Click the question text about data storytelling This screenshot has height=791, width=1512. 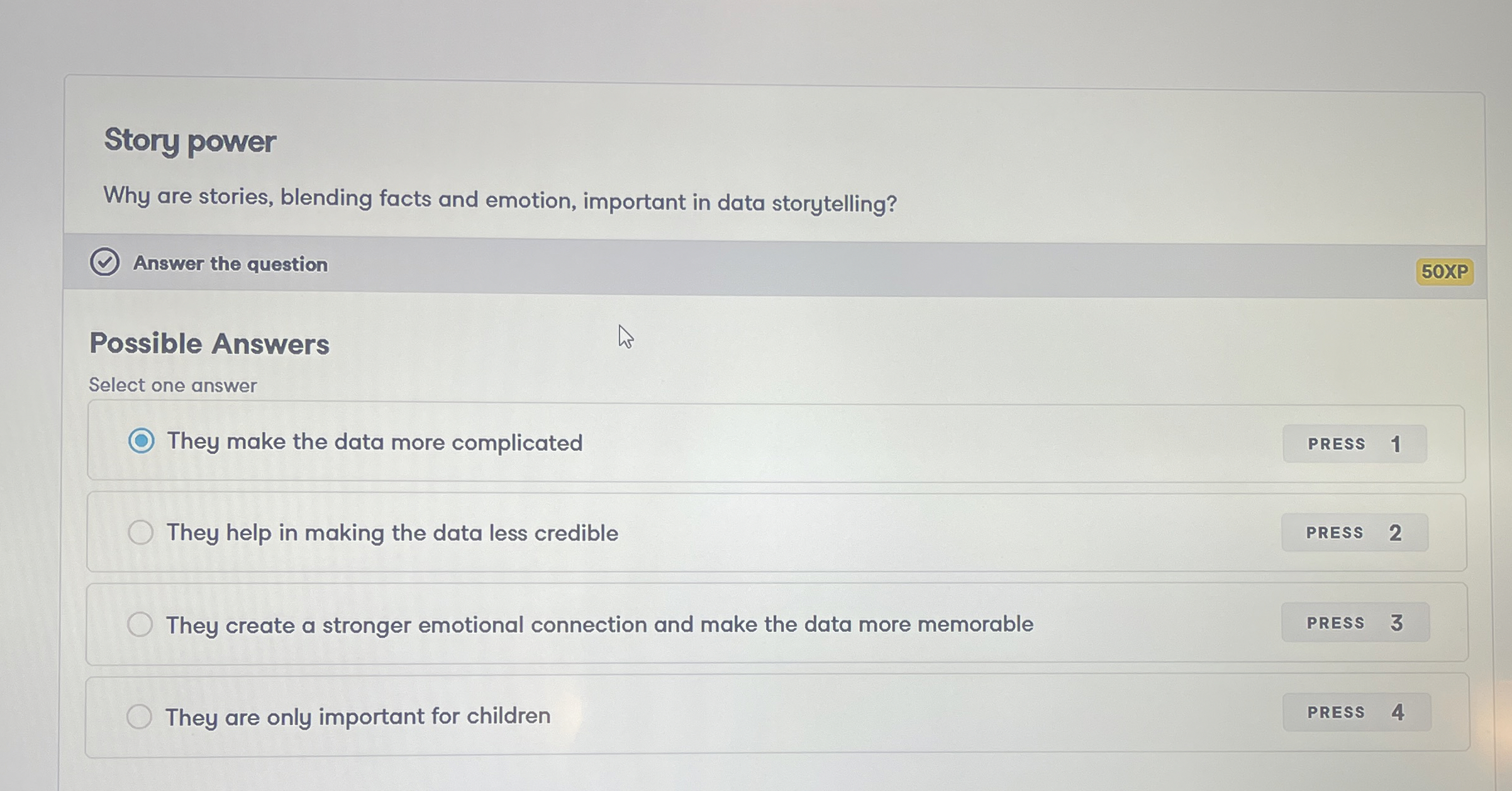[500, 200]
